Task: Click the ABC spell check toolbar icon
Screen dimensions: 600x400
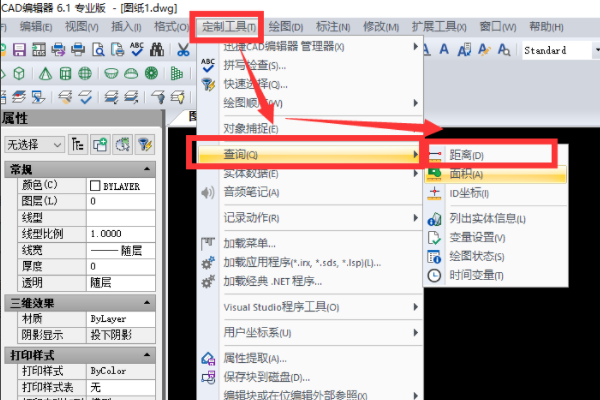Action: pyautogui.click(x=137, y=49)
